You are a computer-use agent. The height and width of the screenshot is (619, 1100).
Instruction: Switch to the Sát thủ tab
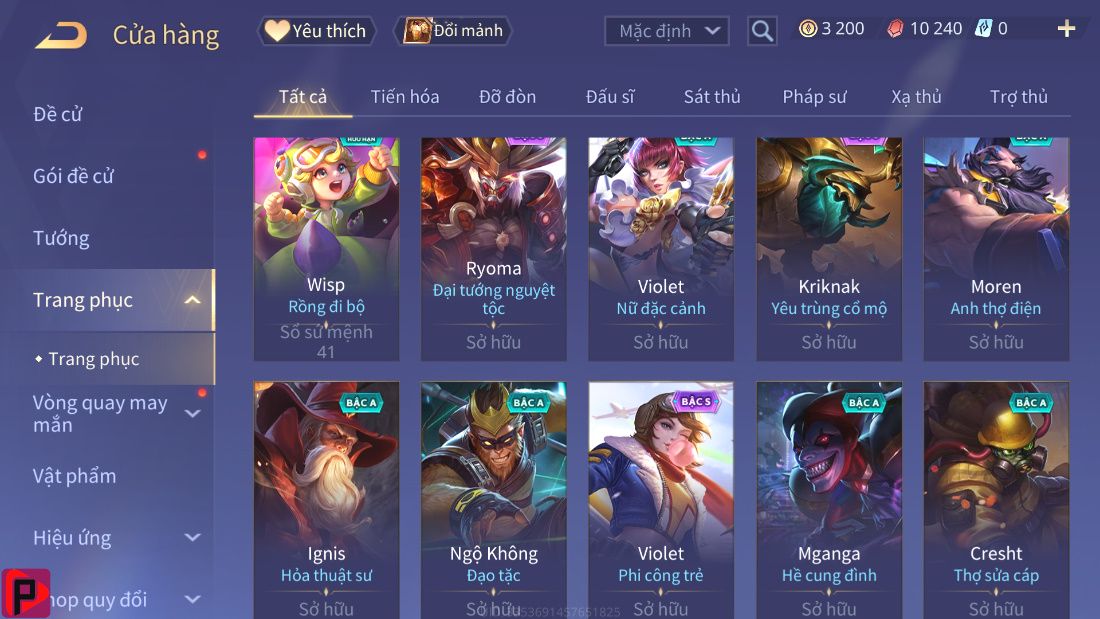point(712,97)
